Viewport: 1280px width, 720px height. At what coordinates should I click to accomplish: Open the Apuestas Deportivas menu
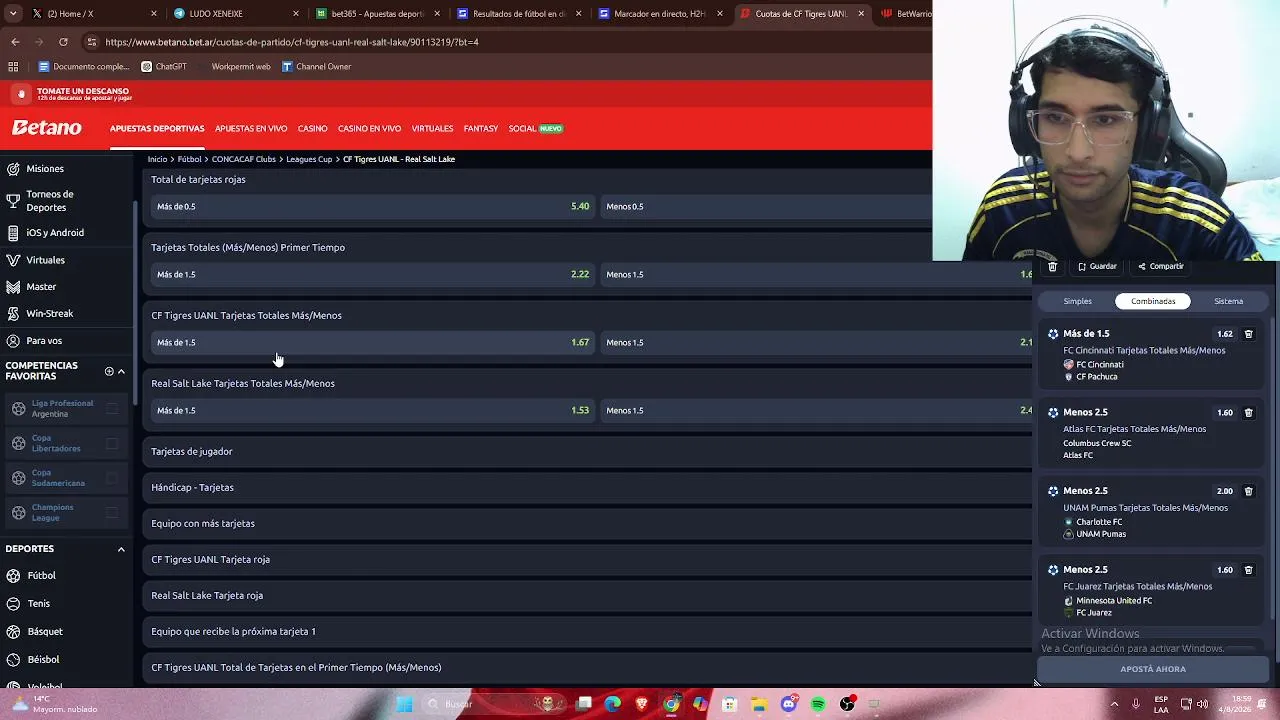(157, 129)
